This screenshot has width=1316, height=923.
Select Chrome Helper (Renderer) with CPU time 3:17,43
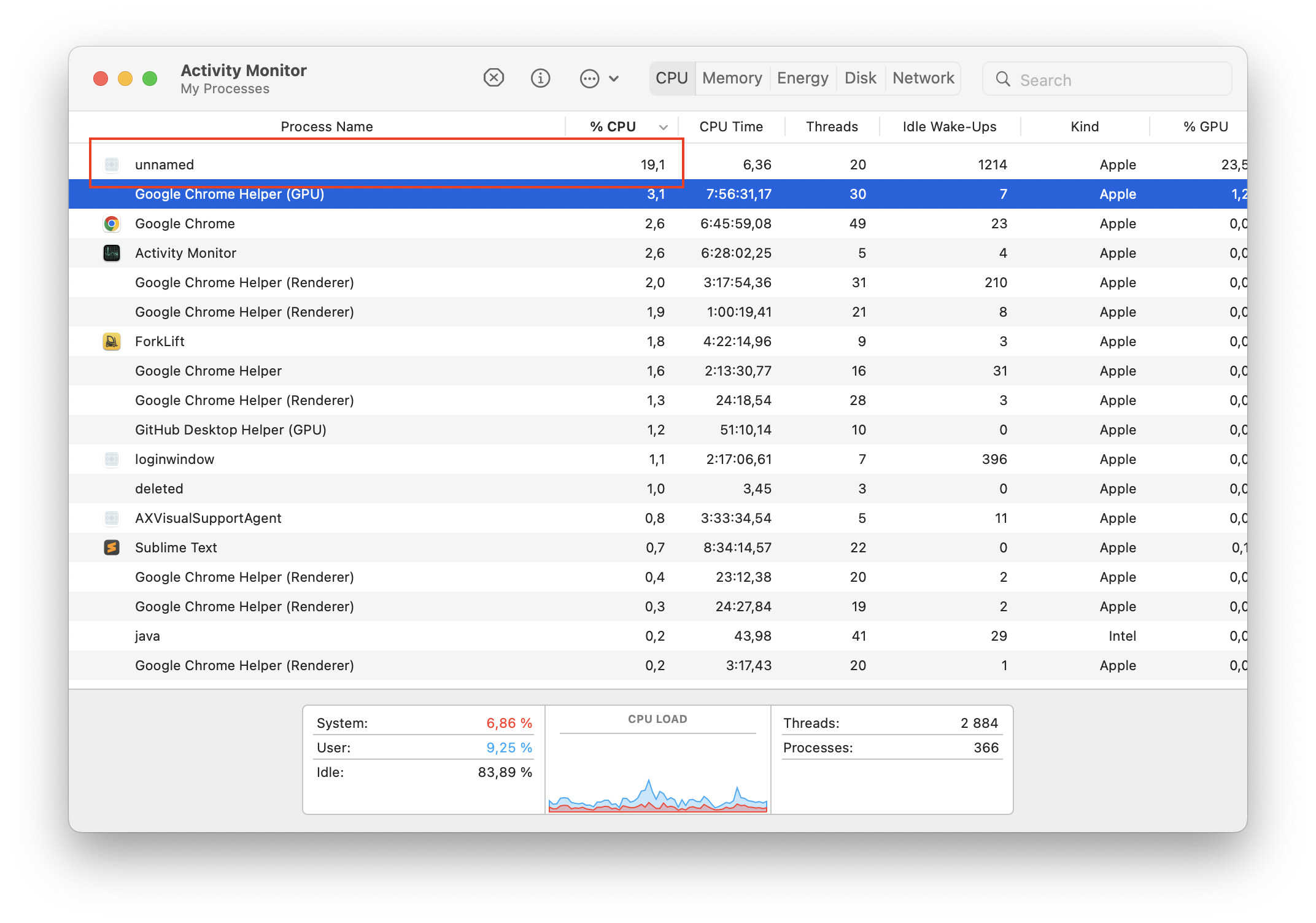658,665
